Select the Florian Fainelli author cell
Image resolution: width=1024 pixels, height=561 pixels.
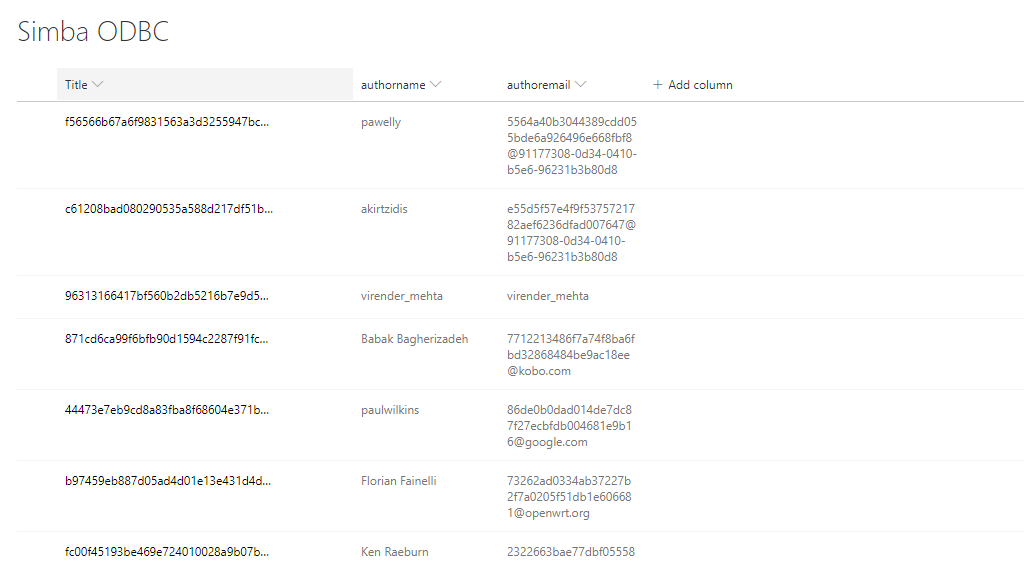[x=398, y=481]
